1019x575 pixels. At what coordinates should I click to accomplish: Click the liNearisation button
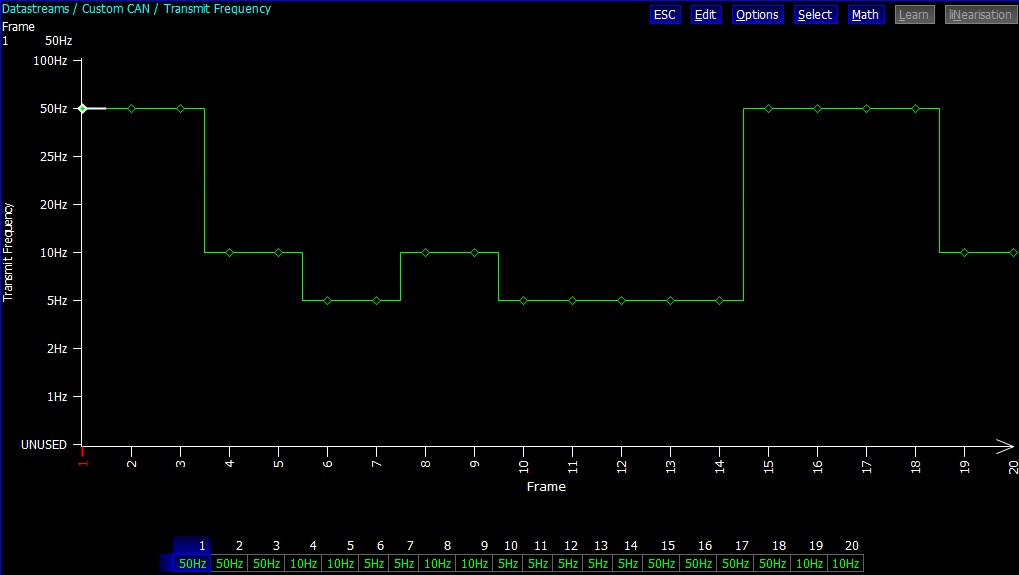[x=979, y=15]
